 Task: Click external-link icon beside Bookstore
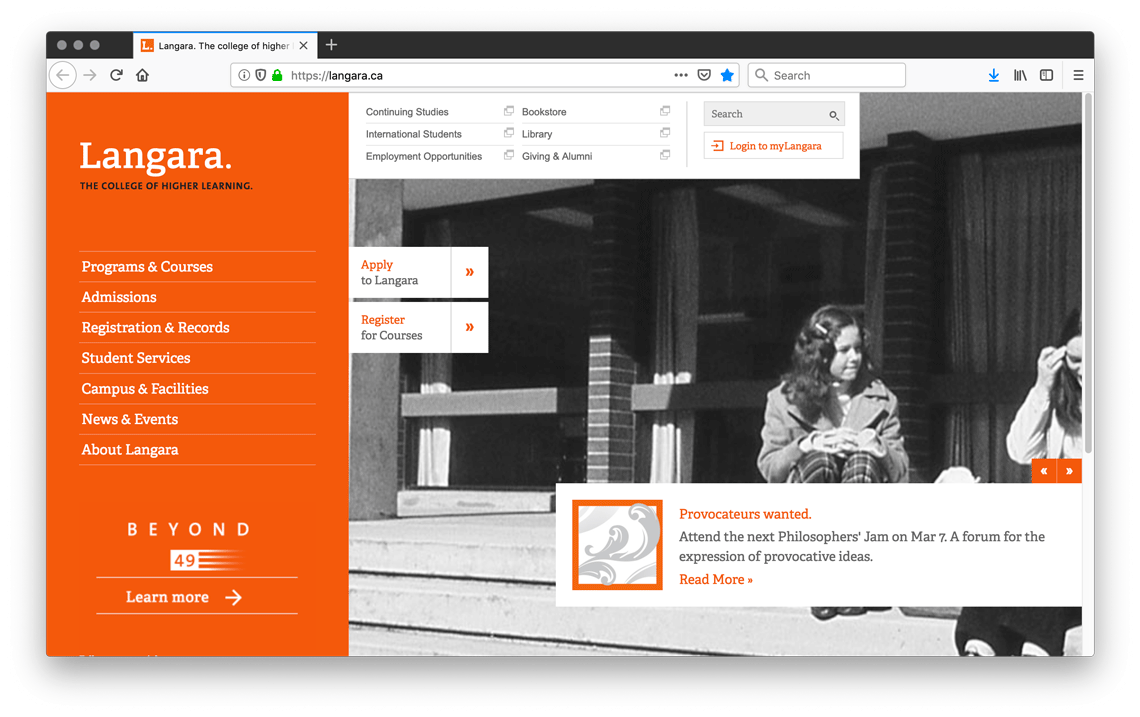[x=665, y=111]
